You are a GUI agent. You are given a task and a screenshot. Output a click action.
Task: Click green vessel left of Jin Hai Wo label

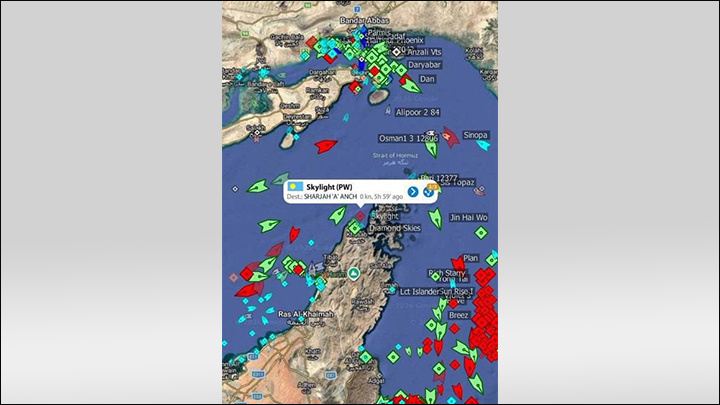click(436, 219)
